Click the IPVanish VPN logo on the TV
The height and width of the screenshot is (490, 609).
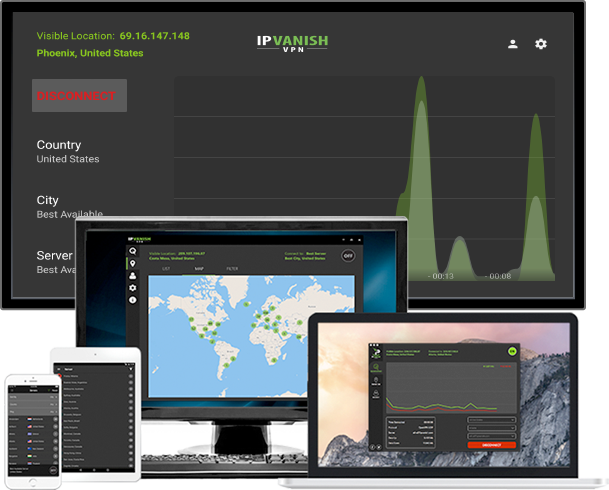[x=292, y=43]
